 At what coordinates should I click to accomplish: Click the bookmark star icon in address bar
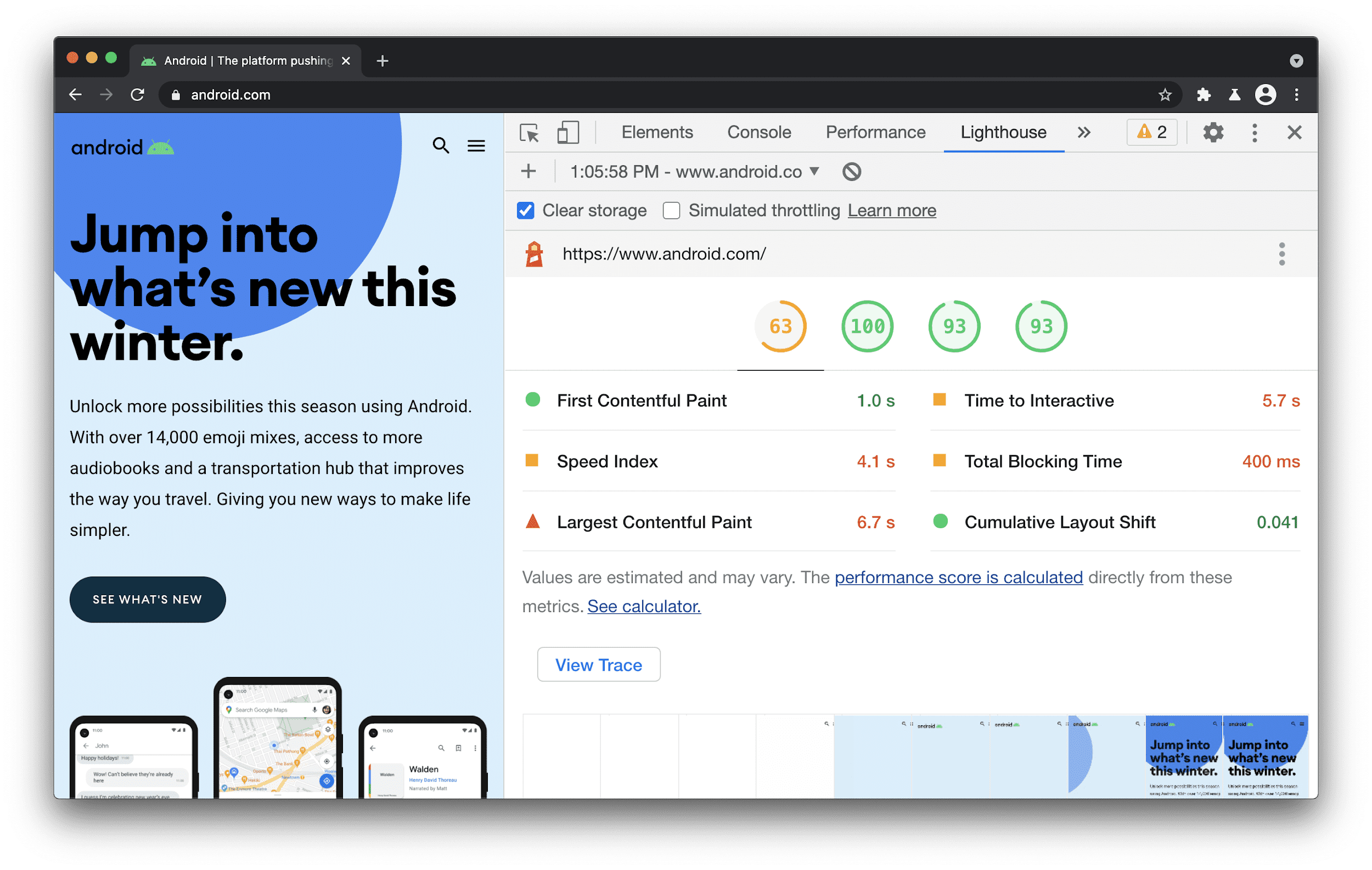[x=1167, y=95]
